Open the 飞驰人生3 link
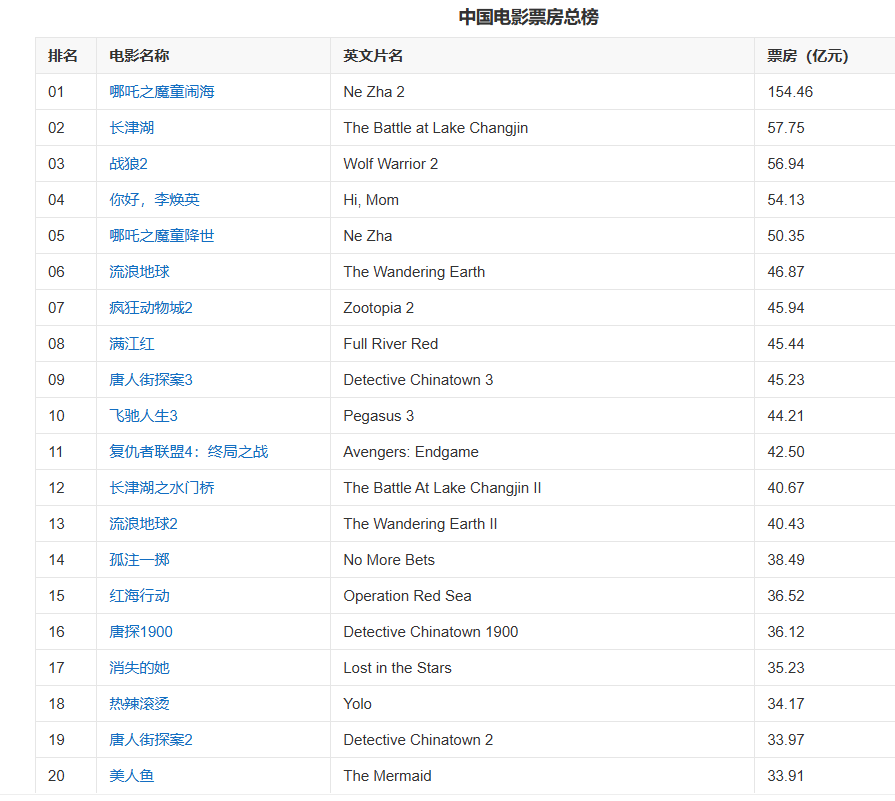The height and width of the screenshot is (801, 895). point(143,416)
